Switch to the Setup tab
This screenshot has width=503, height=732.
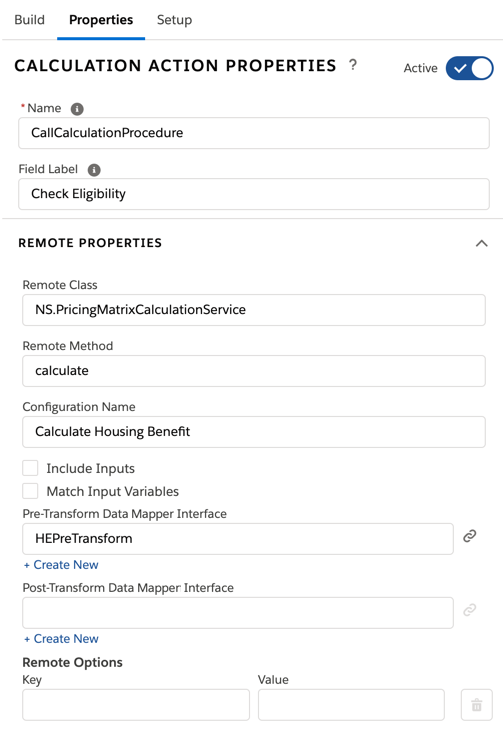[x=174, y=20]
